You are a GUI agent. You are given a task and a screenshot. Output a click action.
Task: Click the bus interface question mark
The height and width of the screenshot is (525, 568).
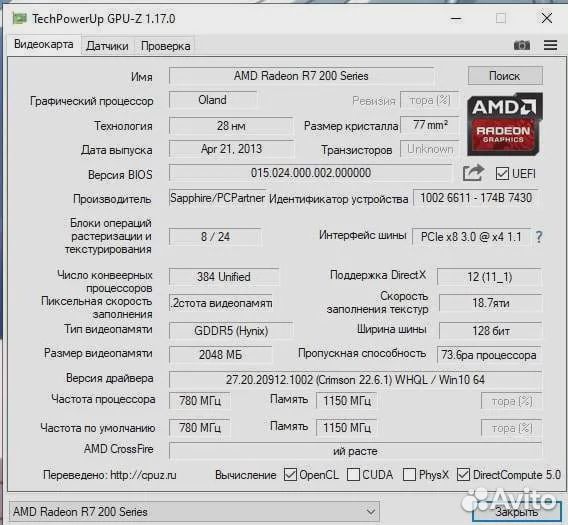539,237
